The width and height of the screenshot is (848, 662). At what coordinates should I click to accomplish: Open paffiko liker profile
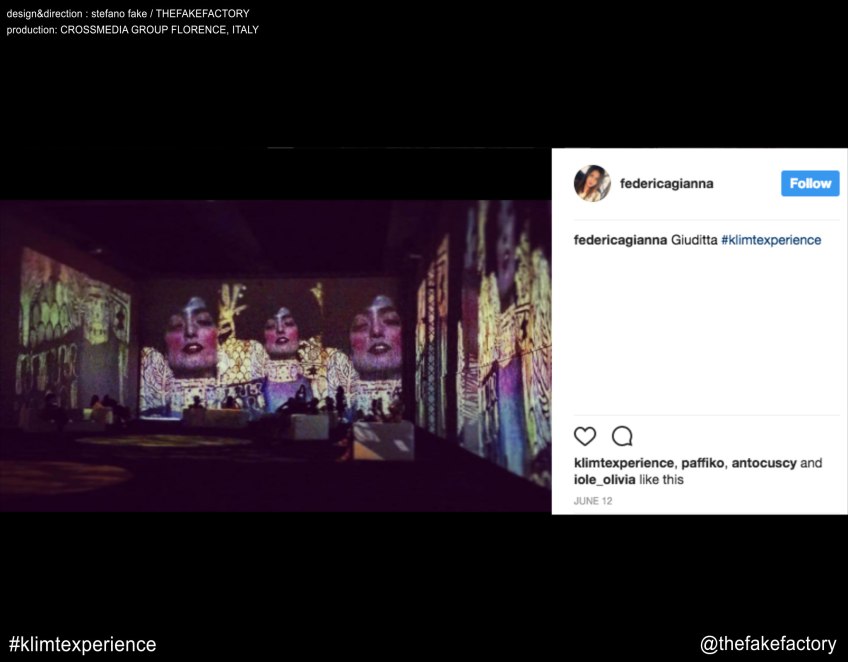tap(703, 463)
